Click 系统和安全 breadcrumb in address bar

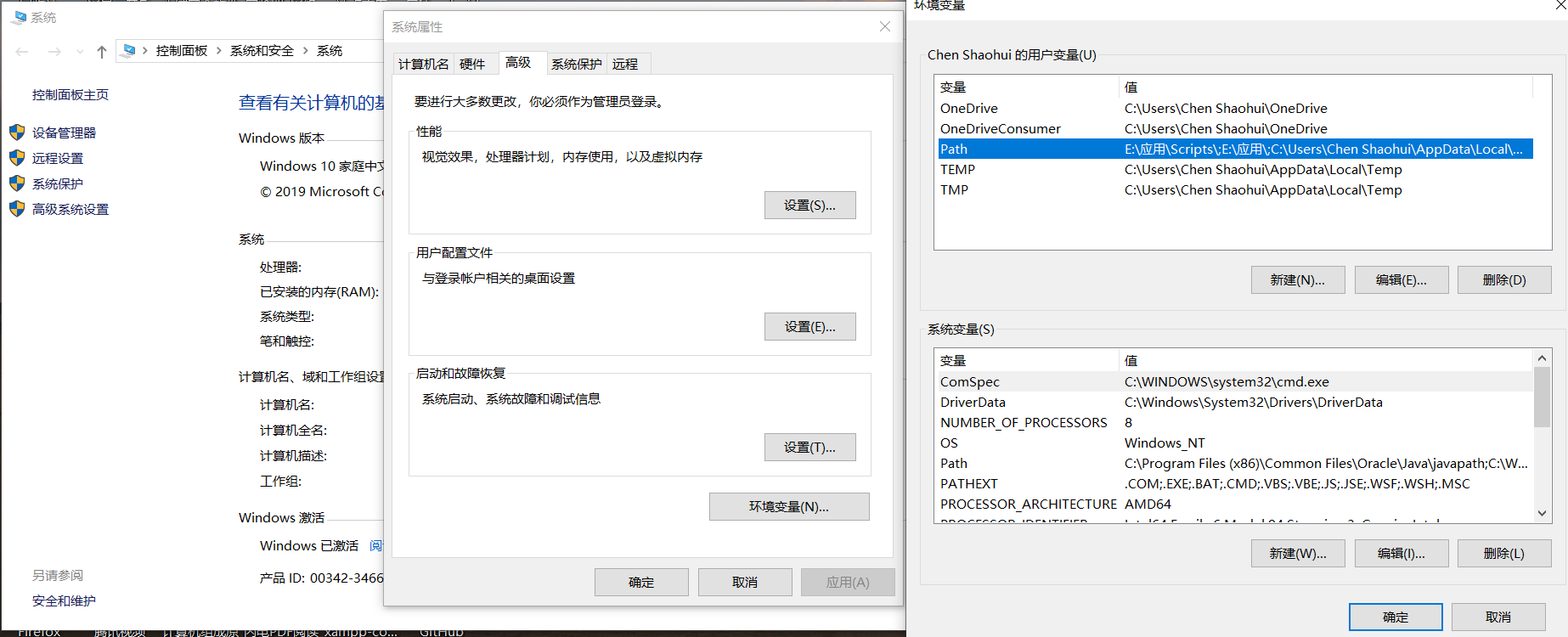tap(262, 51)
